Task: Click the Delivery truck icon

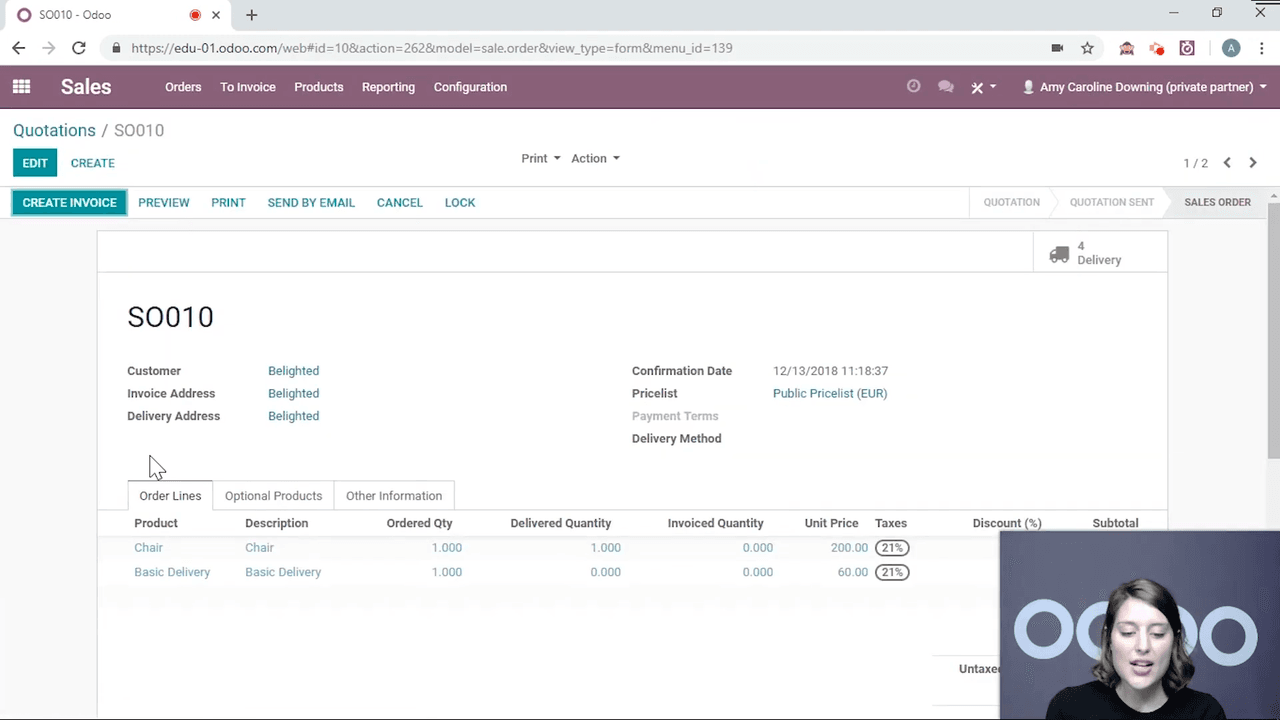Action: point(1059,254)
